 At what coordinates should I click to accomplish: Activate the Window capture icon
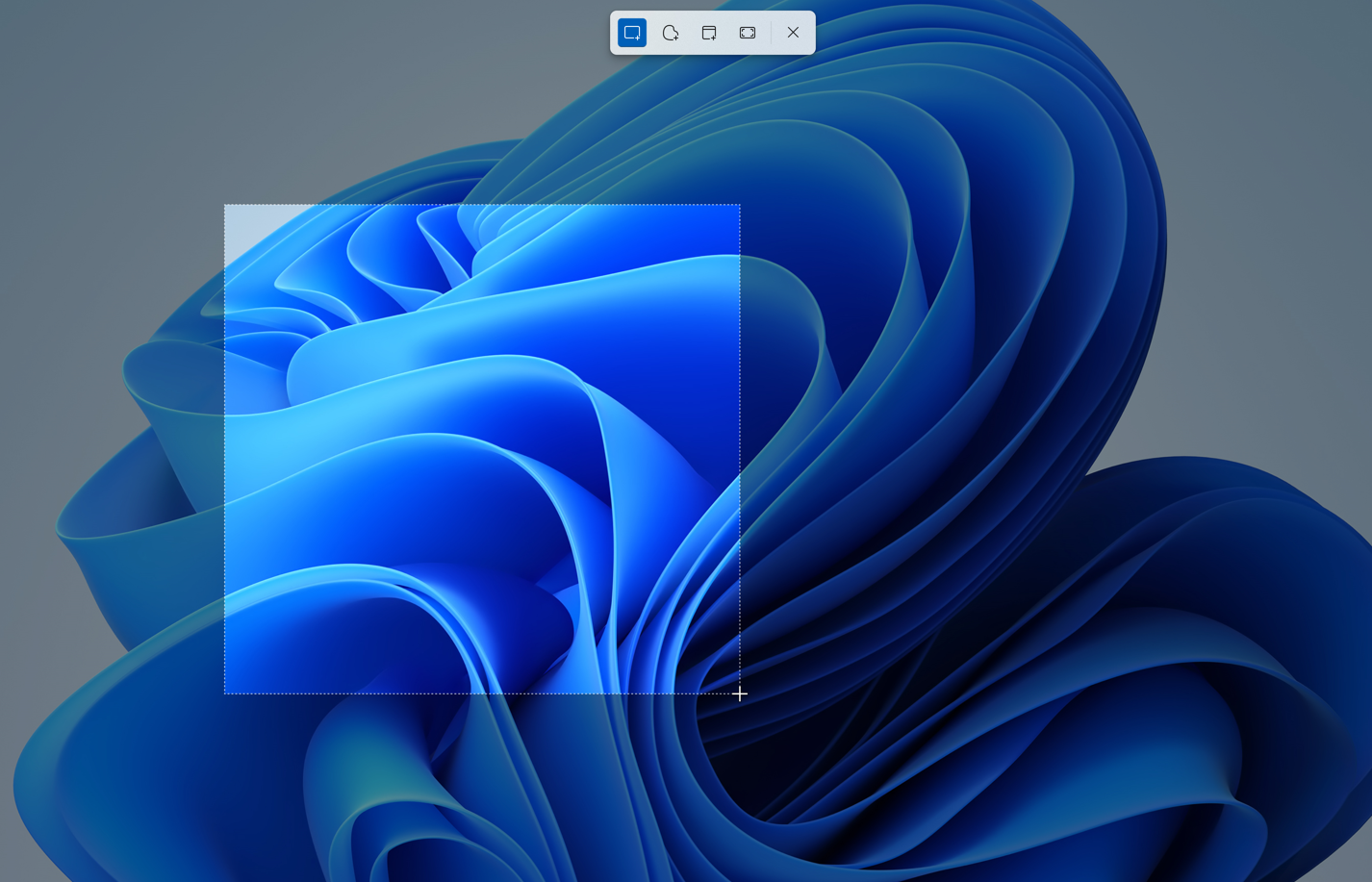point(709,32)
